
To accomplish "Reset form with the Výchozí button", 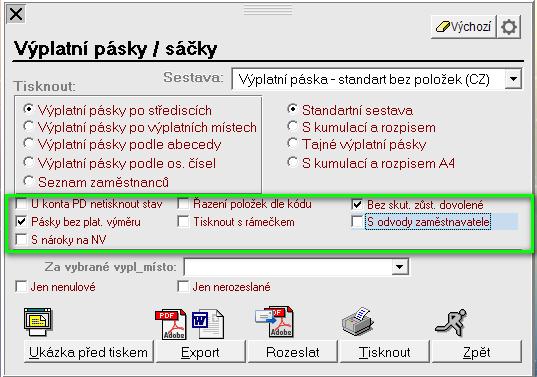I will [x=463, y=27].
